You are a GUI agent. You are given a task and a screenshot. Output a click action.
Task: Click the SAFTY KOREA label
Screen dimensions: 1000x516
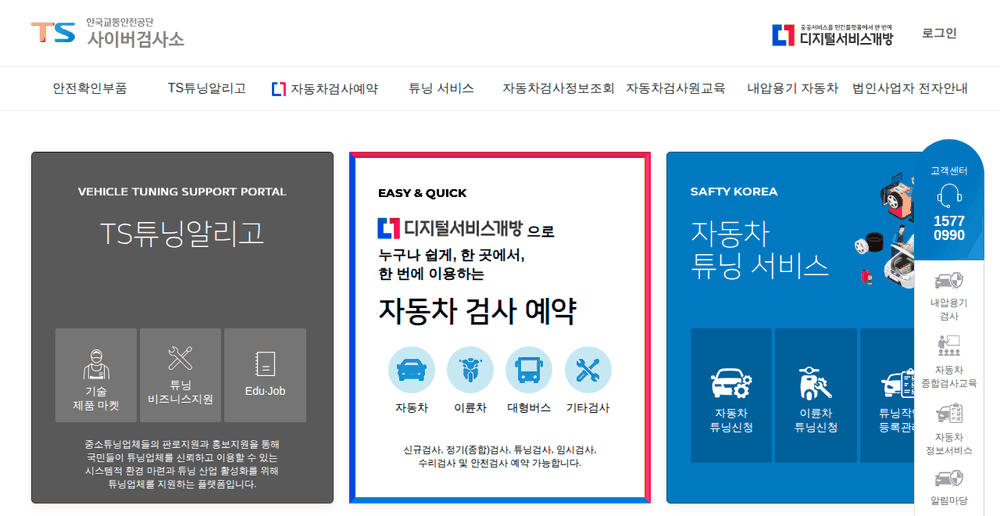pos(734,191)
